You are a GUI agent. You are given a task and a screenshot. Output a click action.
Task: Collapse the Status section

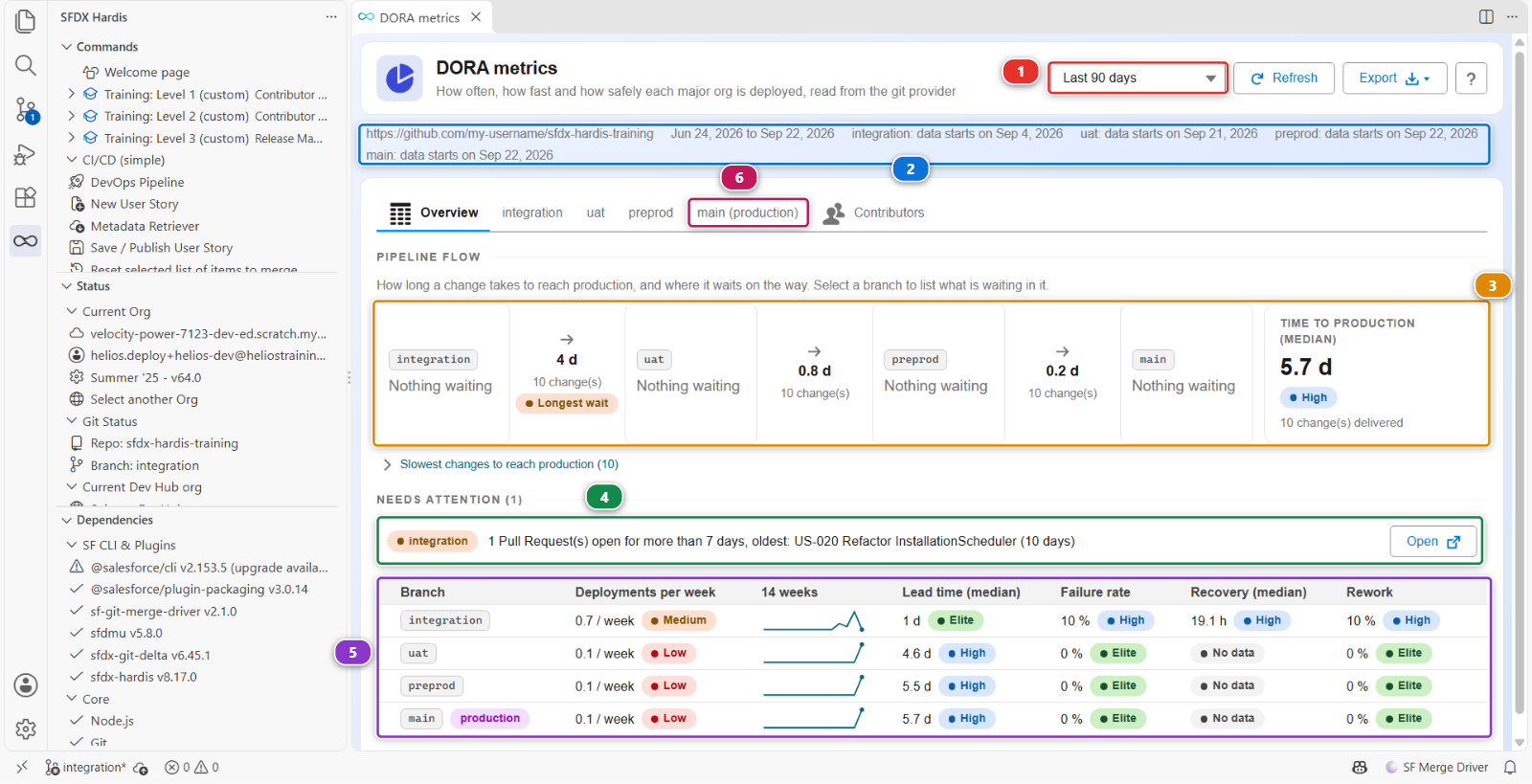(x=85, y=286)
